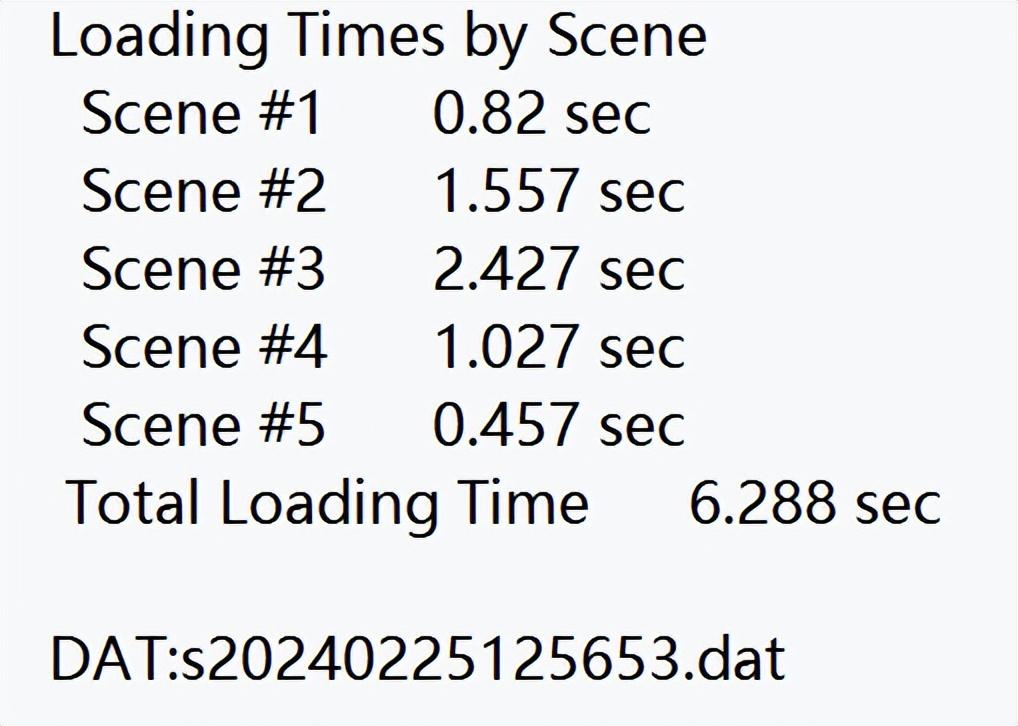Click the "Loading Times by Scene" heading
This screenshot has width=1018, height=726.
pyautogui.click(x=378, y=38)
